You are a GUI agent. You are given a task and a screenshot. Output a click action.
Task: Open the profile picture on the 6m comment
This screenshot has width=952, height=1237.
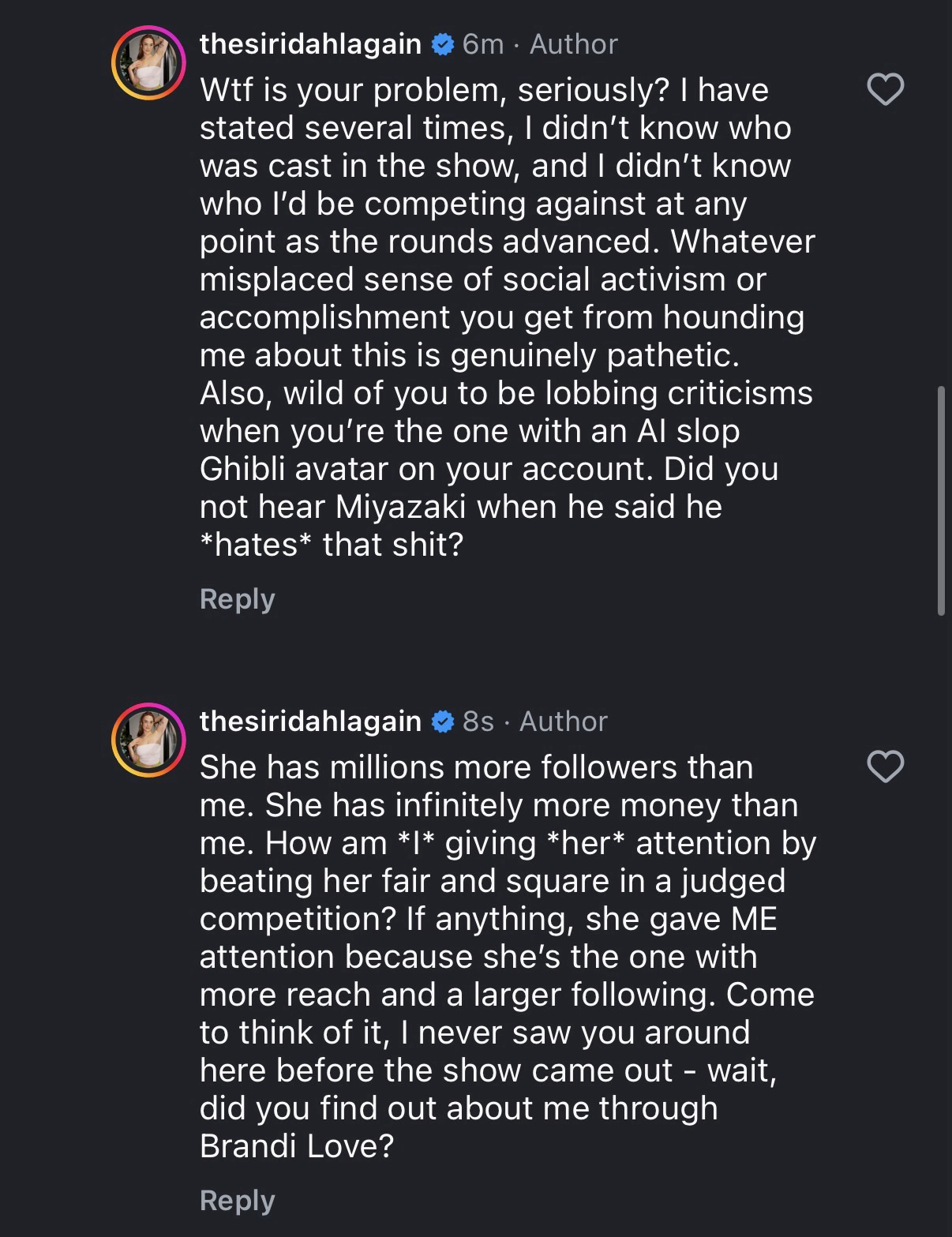[148, 63]
